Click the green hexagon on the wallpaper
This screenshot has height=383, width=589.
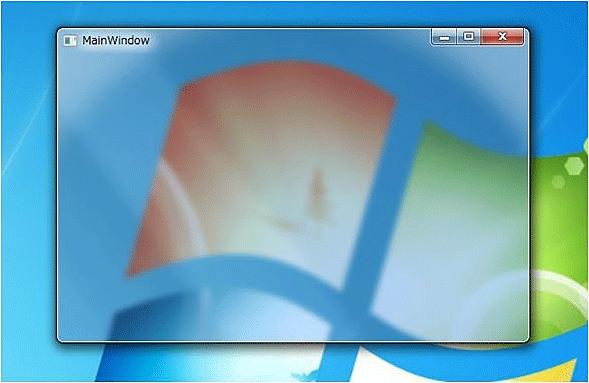point(574,166)
